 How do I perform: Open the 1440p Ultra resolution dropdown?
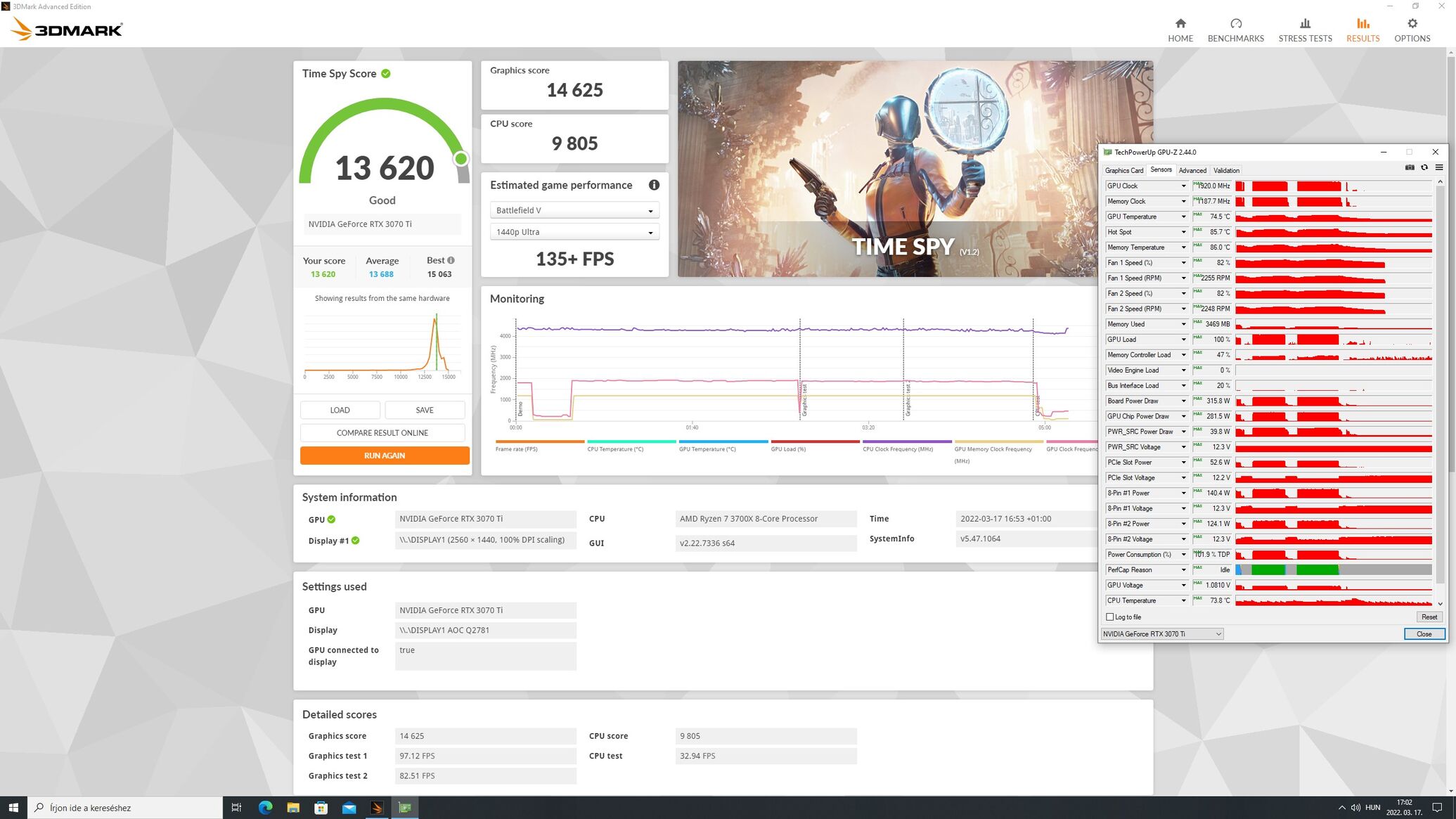tap(574, 232)
